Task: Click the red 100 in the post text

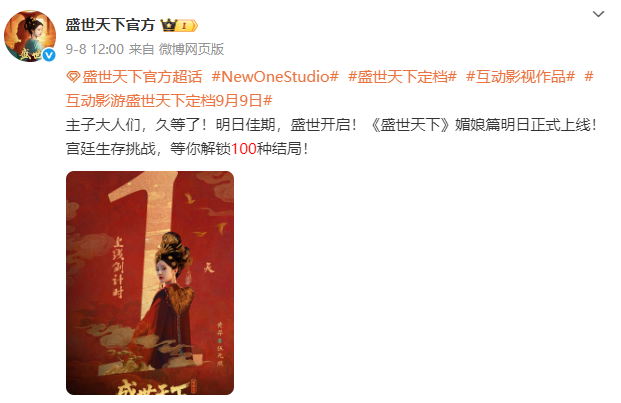Action: click(244, 149)
